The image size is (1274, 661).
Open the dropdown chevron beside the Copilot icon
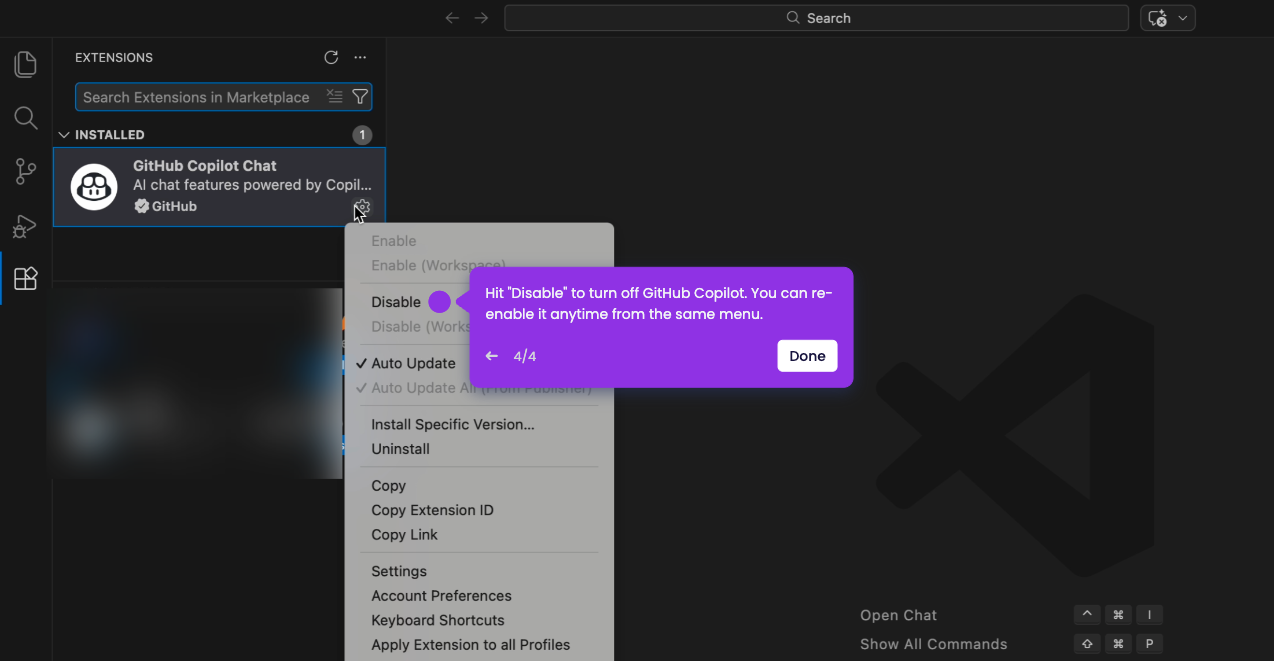[x=1184, y=18]
